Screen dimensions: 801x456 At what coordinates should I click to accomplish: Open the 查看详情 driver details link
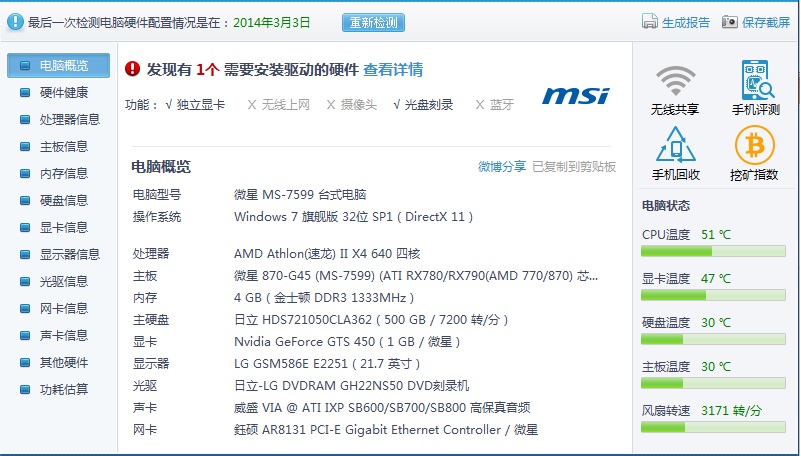393,69
